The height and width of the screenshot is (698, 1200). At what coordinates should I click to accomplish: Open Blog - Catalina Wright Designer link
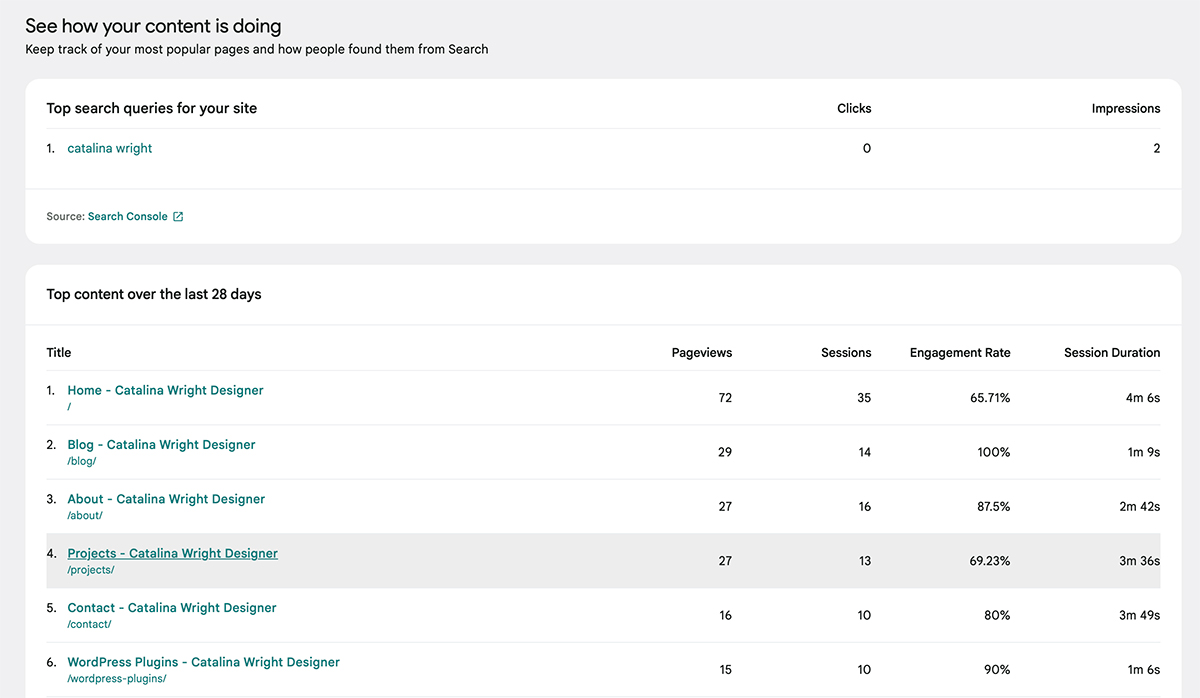[x=161, y=445]
